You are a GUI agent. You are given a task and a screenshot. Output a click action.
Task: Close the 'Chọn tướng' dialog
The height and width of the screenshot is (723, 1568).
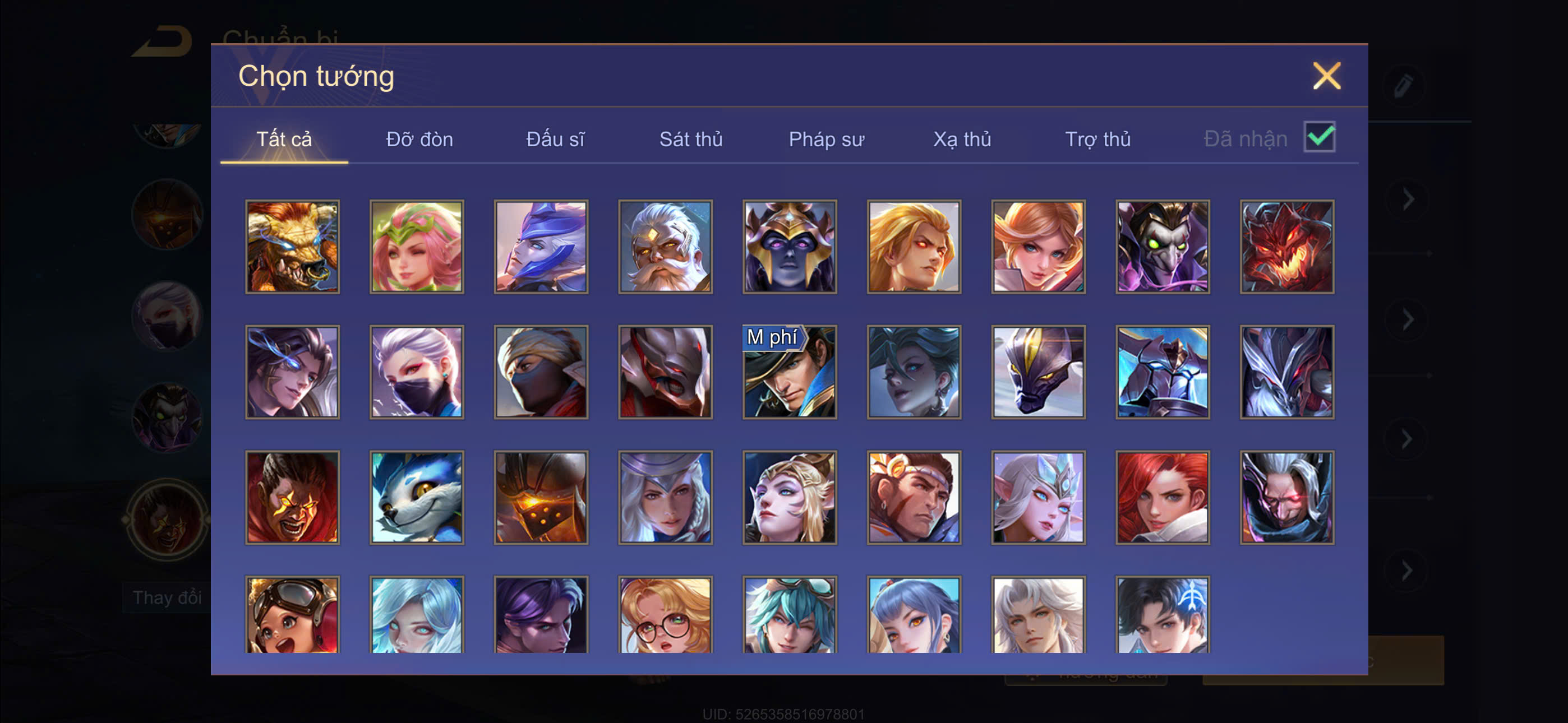tap(1326, 76)
